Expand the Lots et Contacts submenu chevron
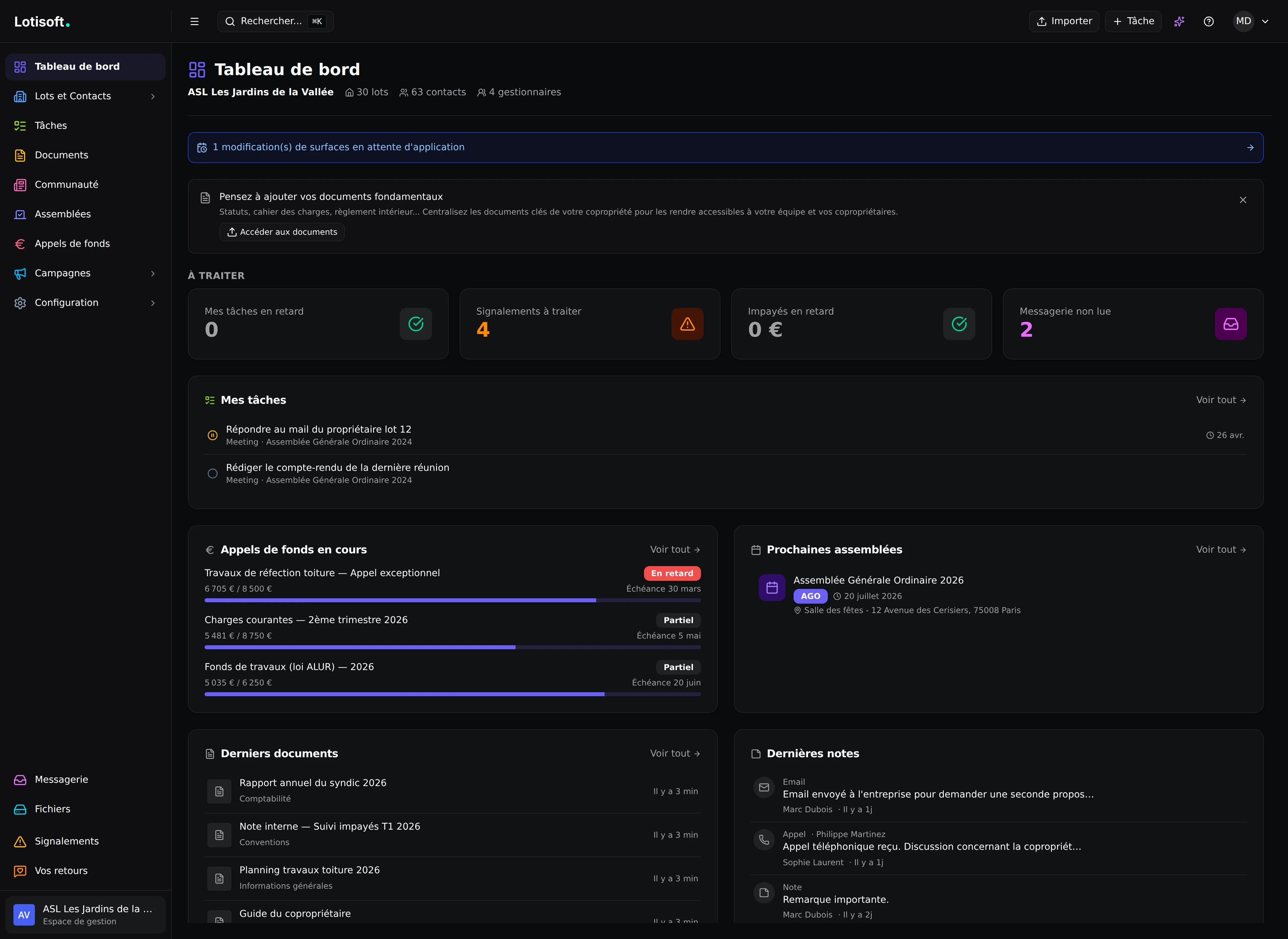The width and height of the screenshot is (1288, 939). (152, 97)
